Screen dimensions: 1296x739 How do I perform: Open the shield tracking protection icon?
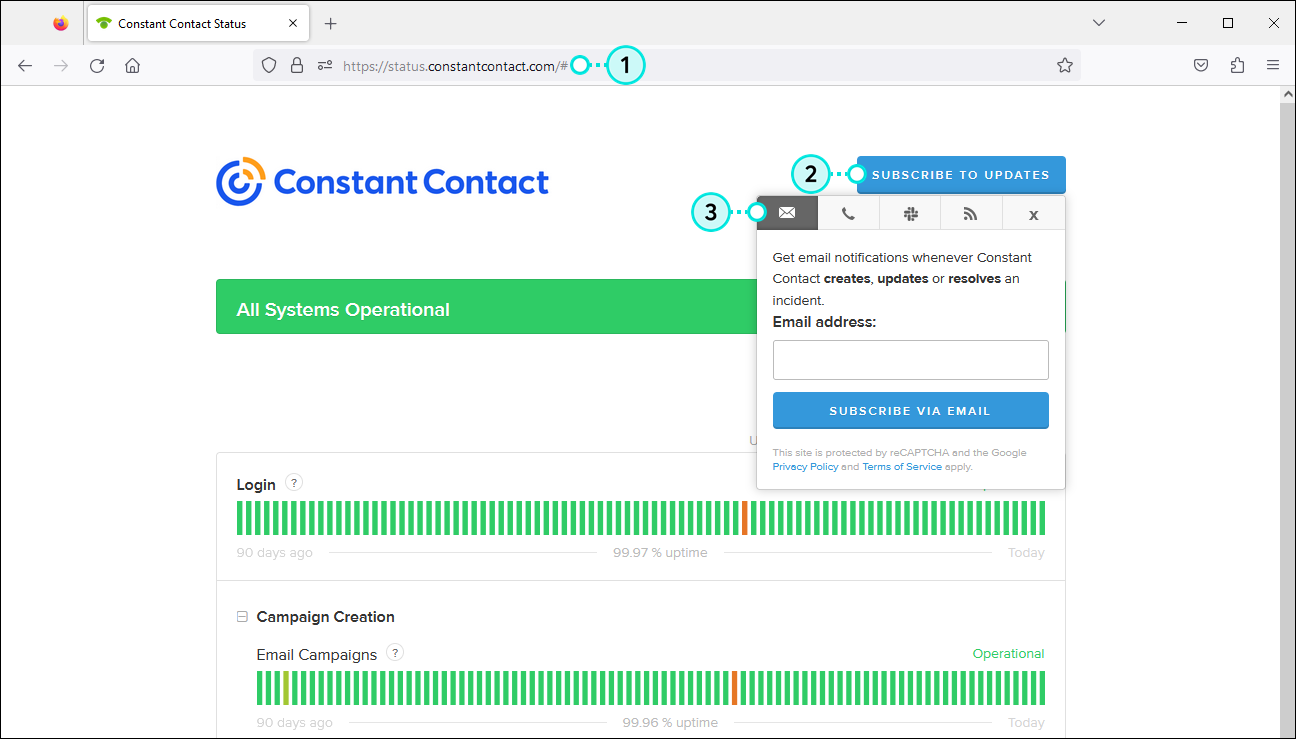(269, 66)
